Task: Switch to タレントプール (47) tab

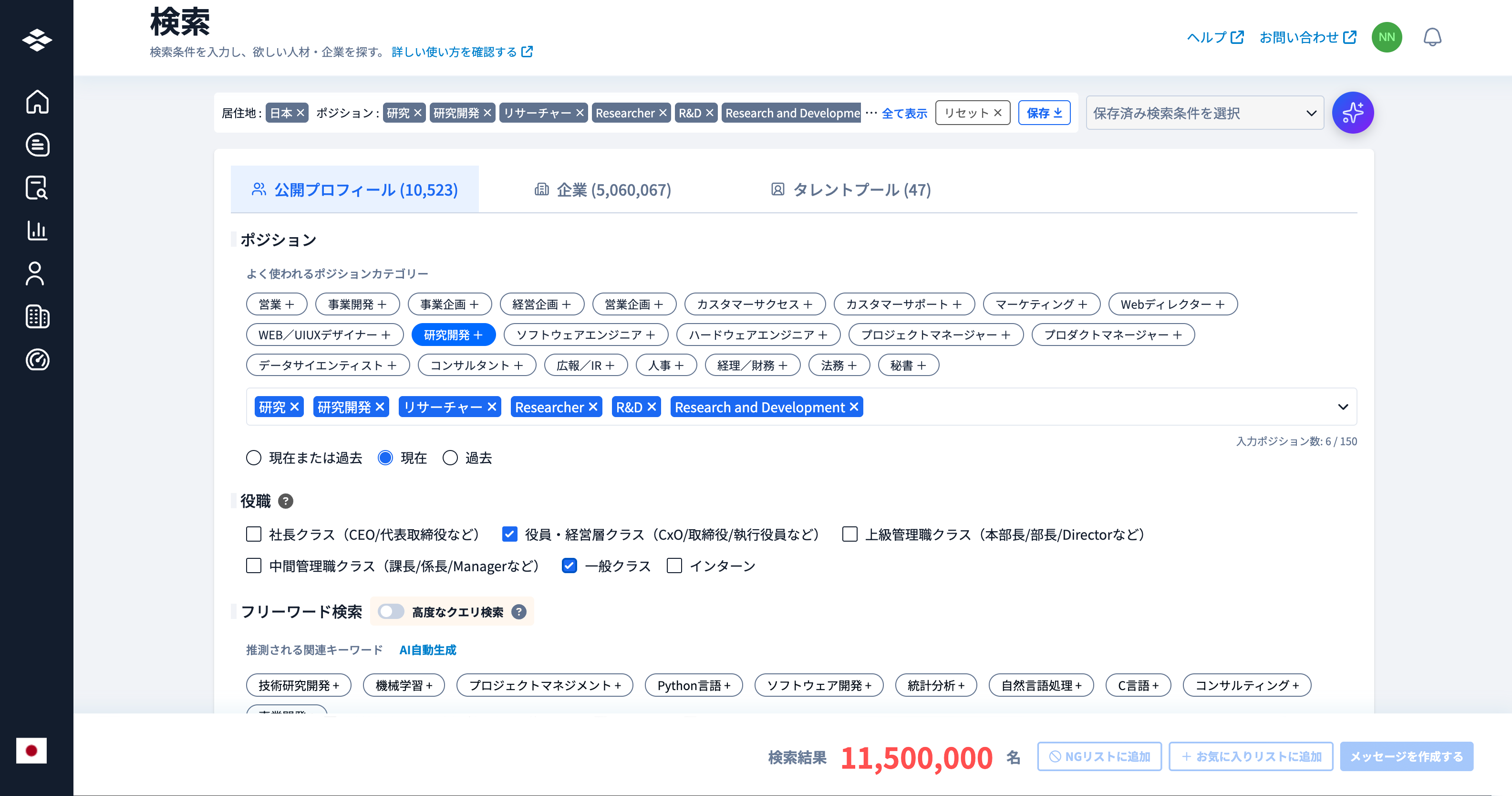Action: tap(850, 189)
